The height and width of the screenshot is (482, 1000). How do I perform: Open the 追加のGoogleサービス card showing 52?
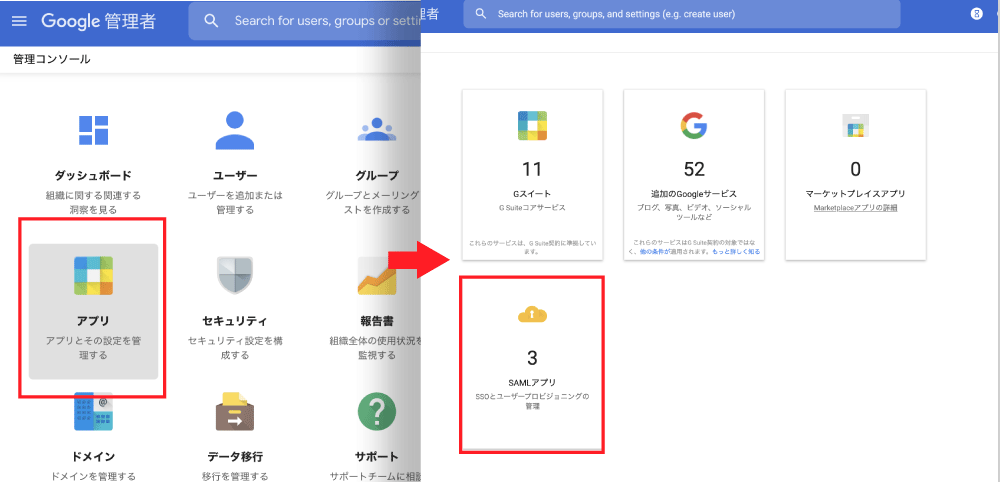pyautogui.click(x=694, y=174)
